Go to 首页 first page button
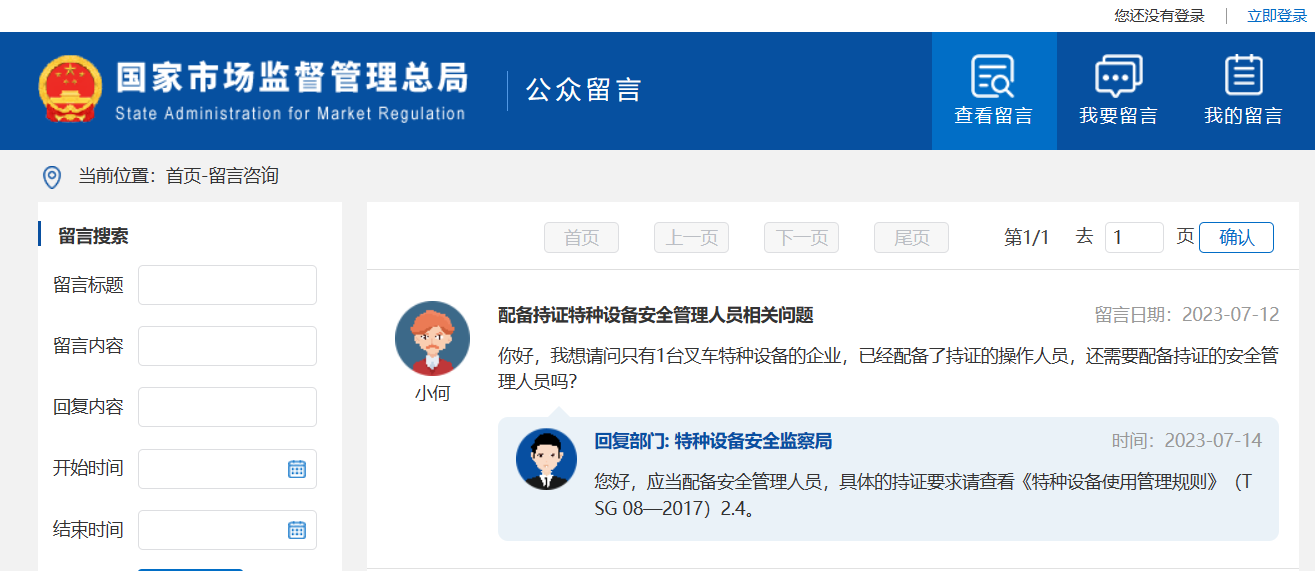 pyautogui.click(x=581, y=238)
